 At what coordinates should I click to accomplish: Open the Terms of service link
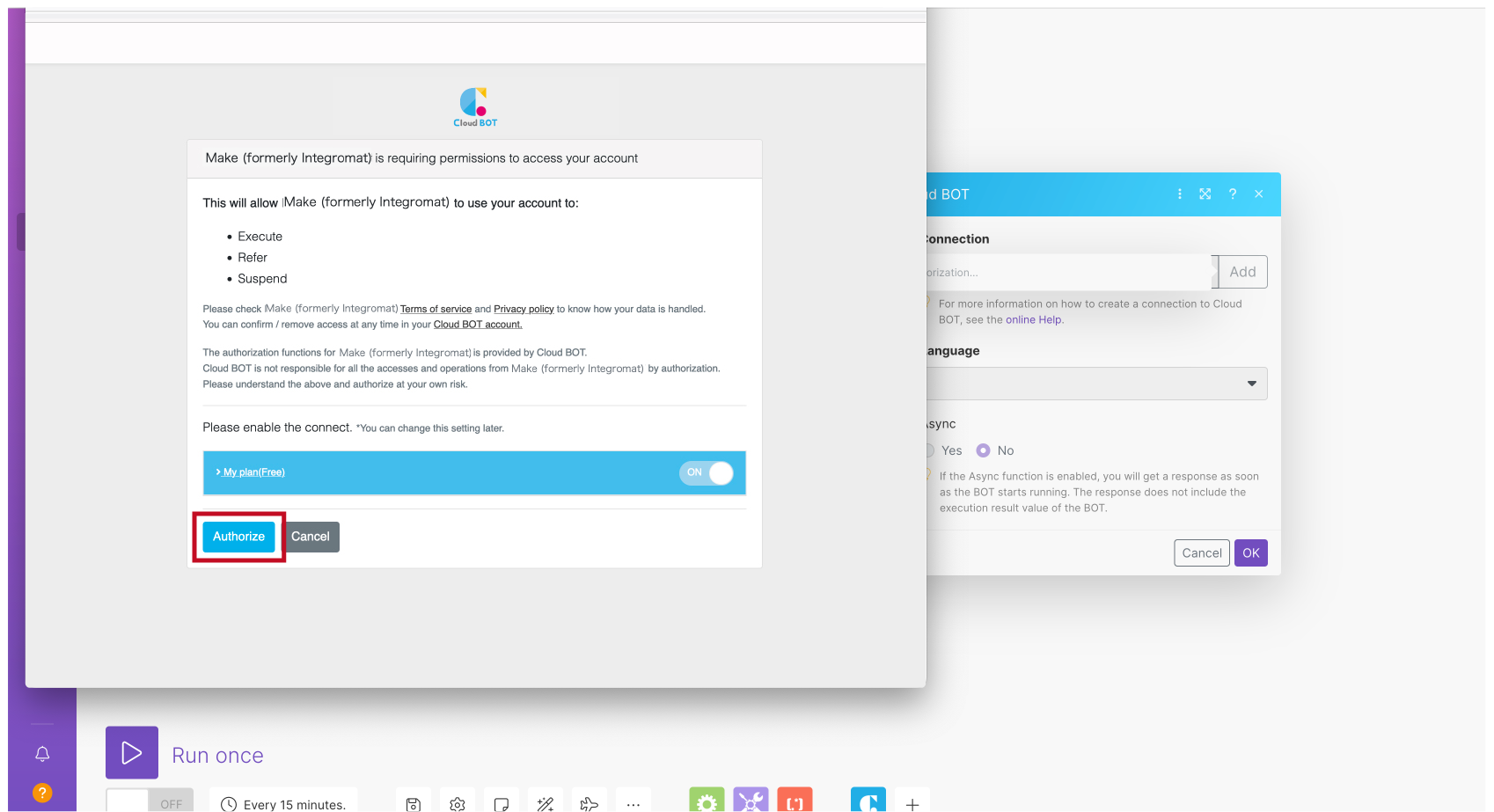436,309
